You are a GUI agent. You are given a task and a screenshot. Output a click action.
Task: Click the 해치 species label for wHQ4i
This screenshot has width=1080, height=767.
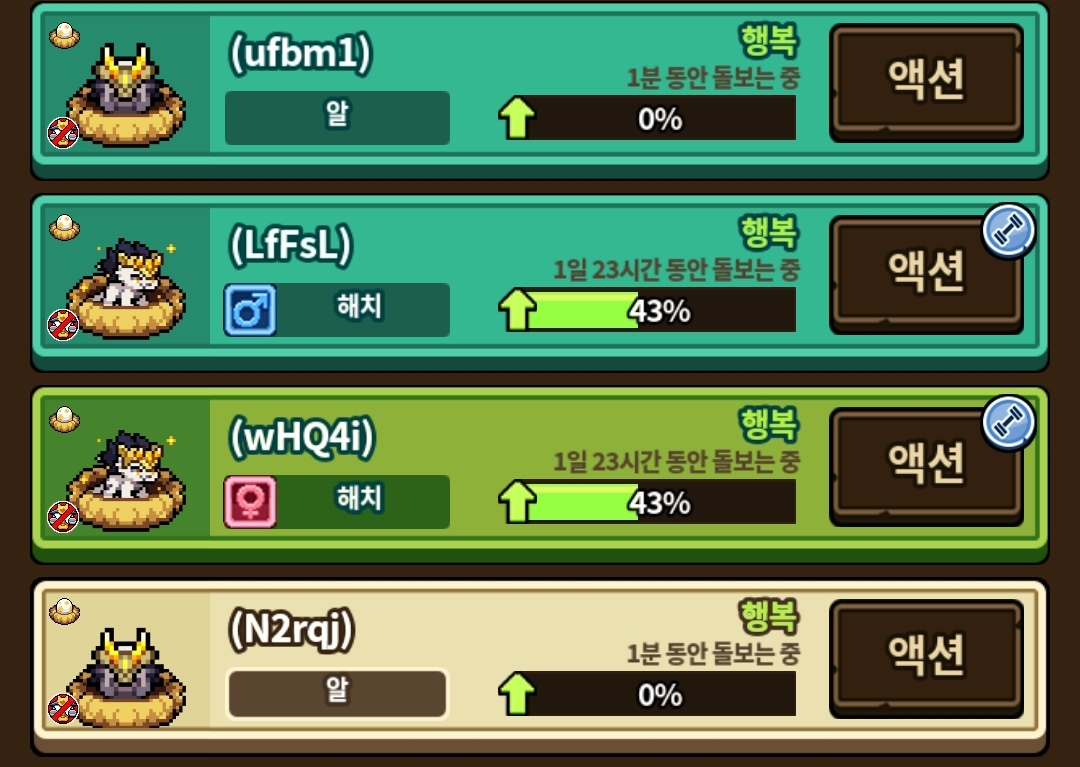[x=359, y=499]
